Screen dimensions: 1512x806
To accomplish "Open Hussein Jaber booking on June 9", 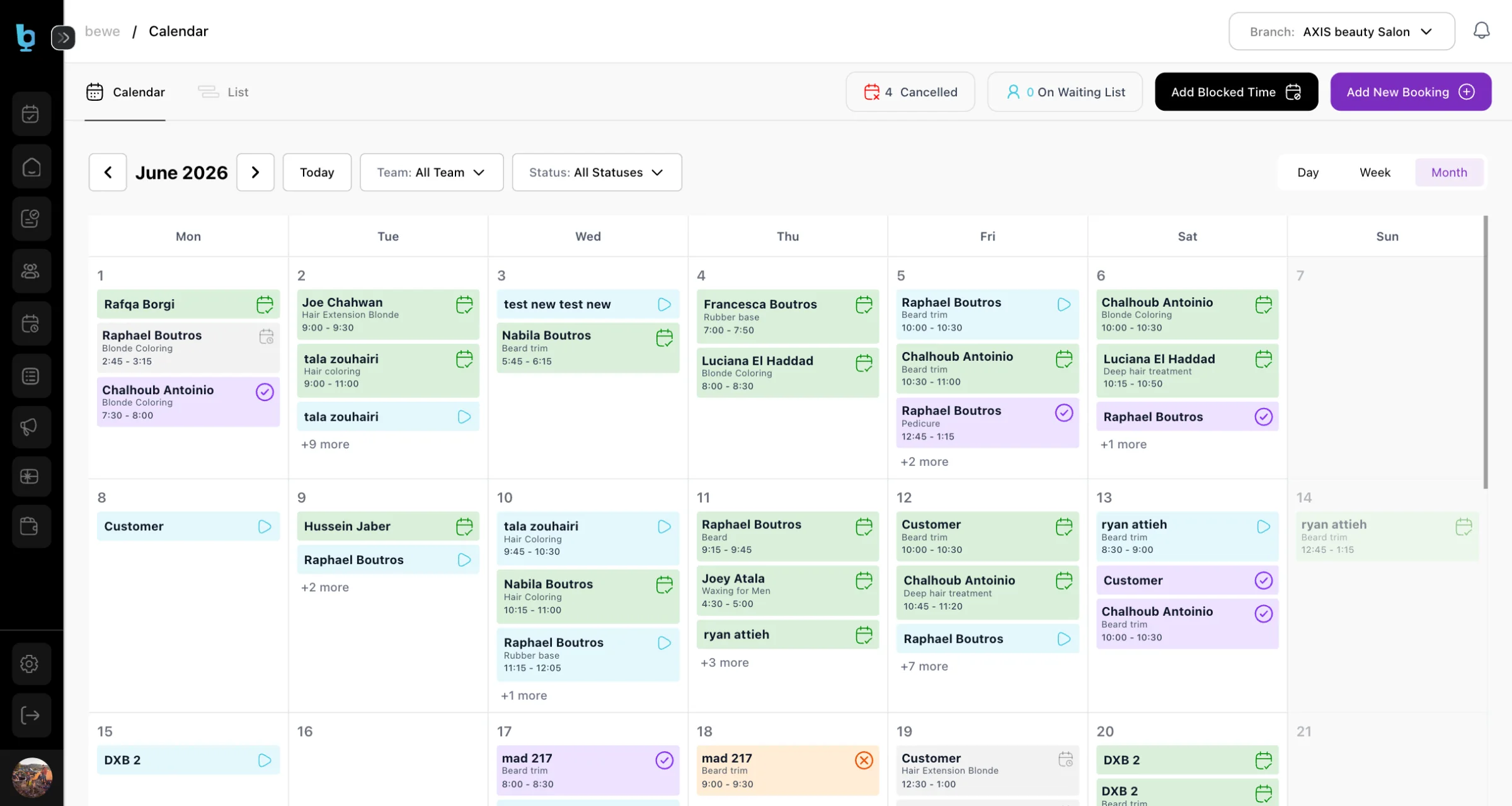I will (388, 526).
